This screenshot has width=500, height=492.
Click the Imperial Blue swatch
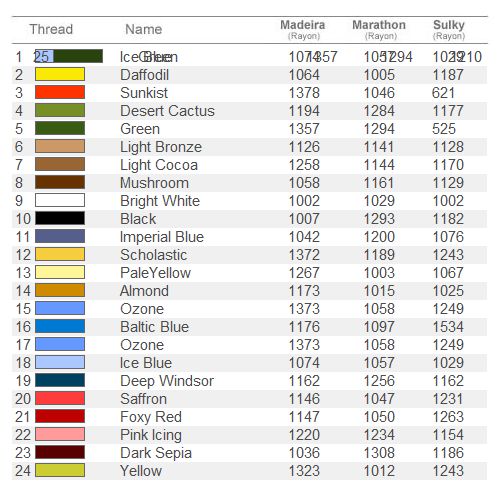[60, 236]
